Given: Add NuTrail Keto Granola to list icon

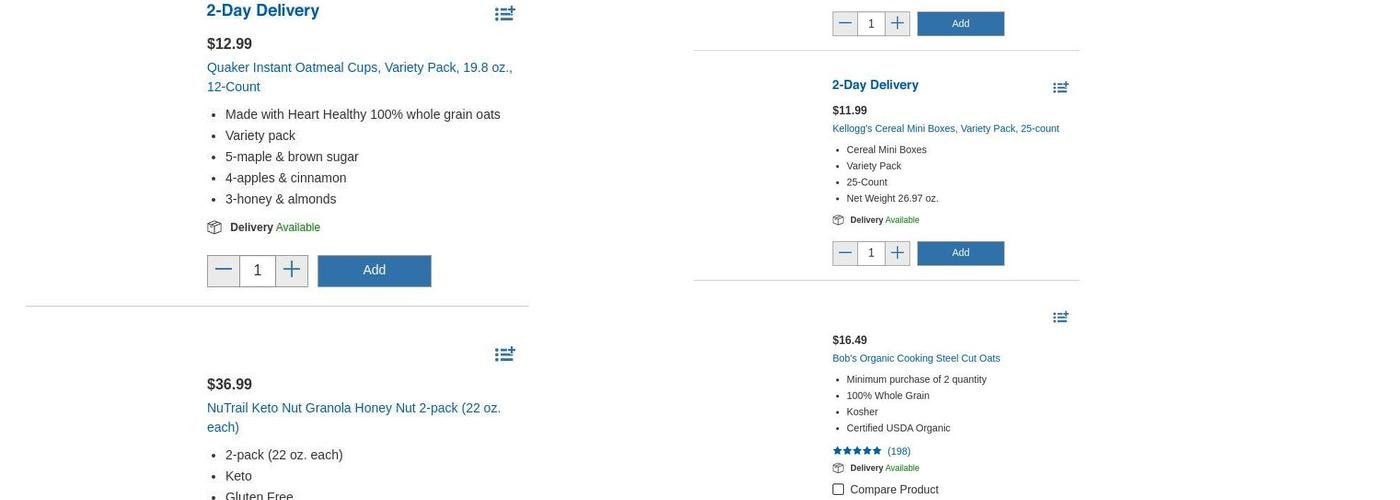Looking at the screenshot, I should click(505, 354).
